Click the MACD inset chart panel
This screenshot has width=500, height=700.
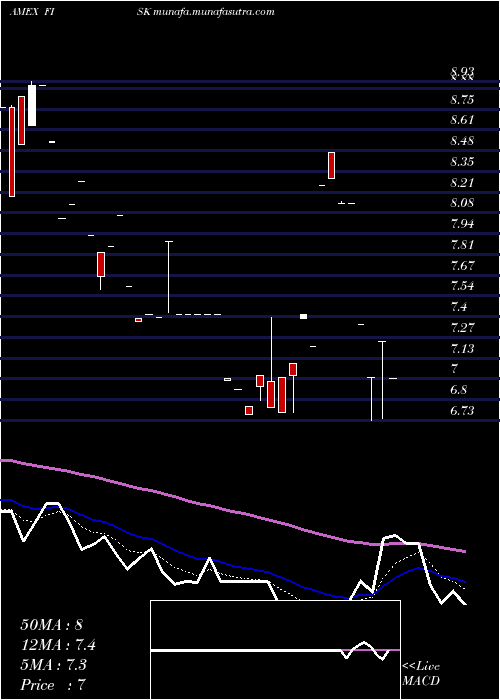[275, 650]
